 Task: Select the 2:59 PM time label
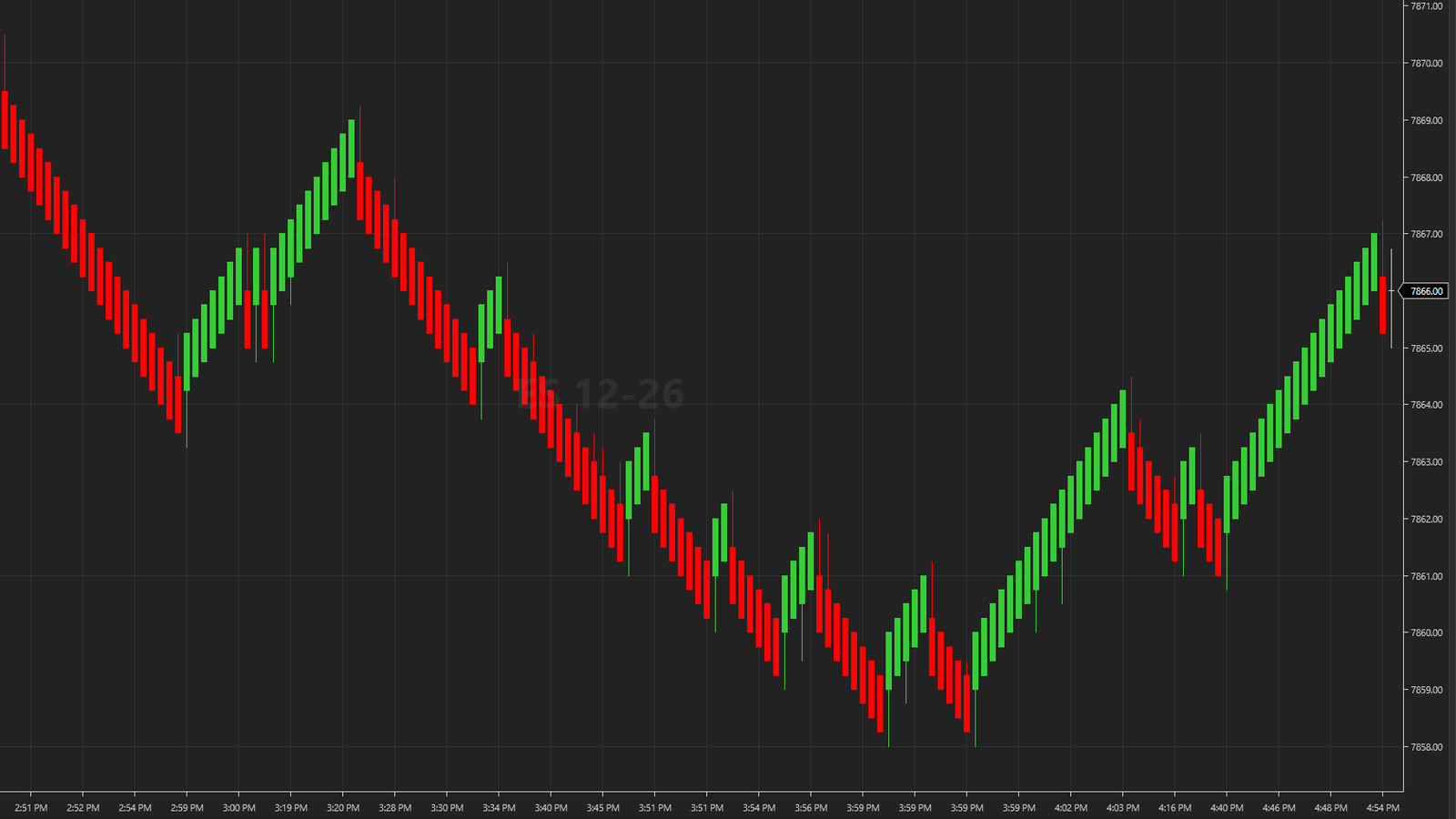point(187,808)
